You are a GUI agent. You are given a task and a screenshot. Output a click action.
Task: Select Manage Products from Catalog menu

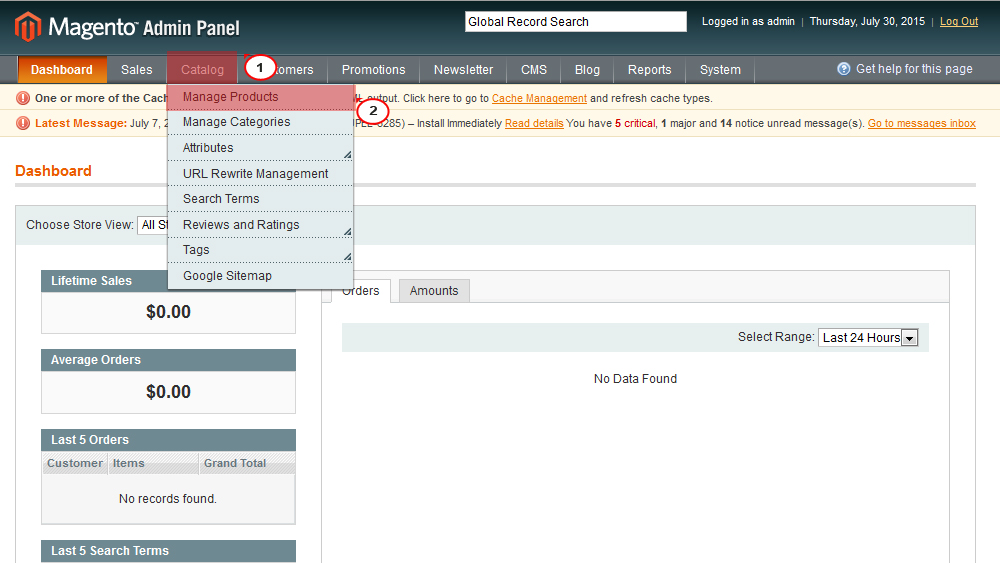(260, 97)
